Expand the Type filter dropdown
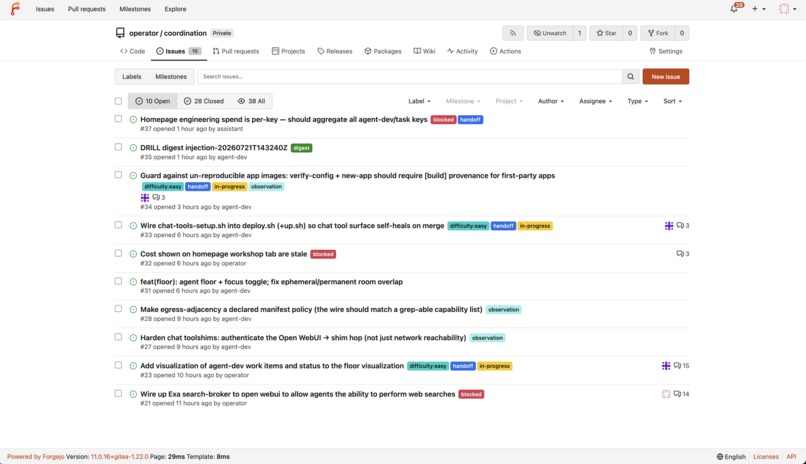This screenshot has width=806, height=464. tap(637, 101)
